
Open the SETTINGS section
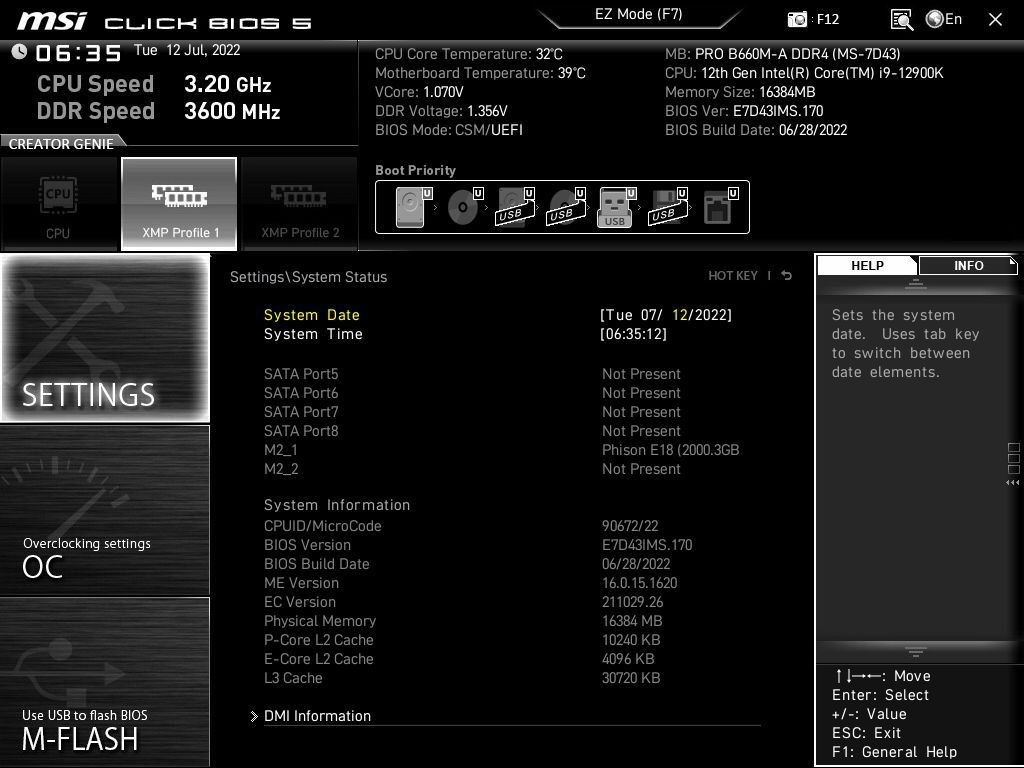[x=105, y=338]
